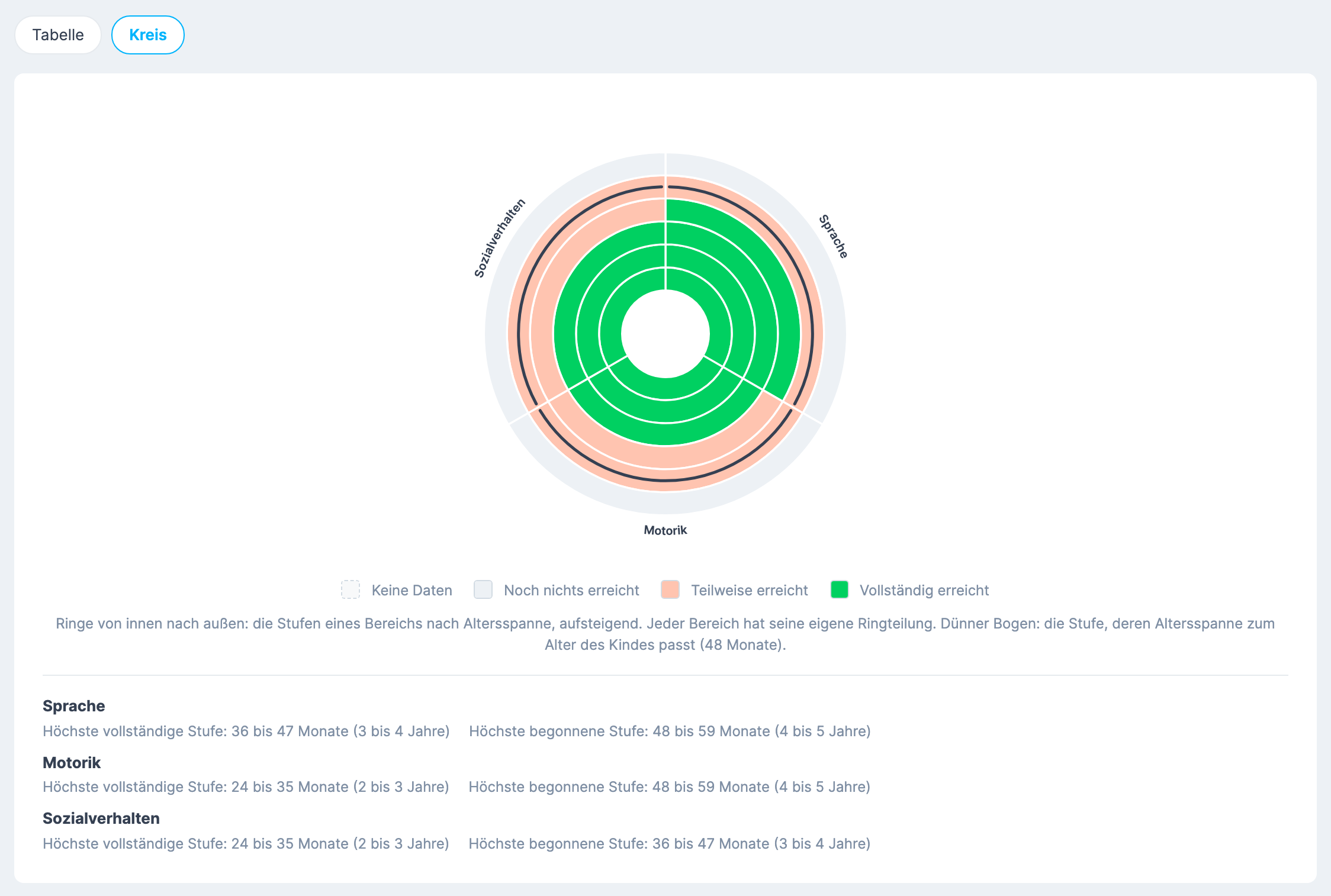This screenshot has width=1331, height=896.
Task: Click the 'Vollständig erreicht' legend text
Action: [924, 590]
